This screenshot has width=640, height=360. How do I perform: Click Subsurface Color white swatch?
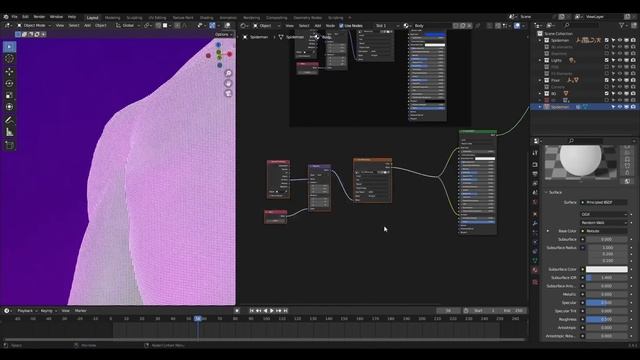pos(607,269)
